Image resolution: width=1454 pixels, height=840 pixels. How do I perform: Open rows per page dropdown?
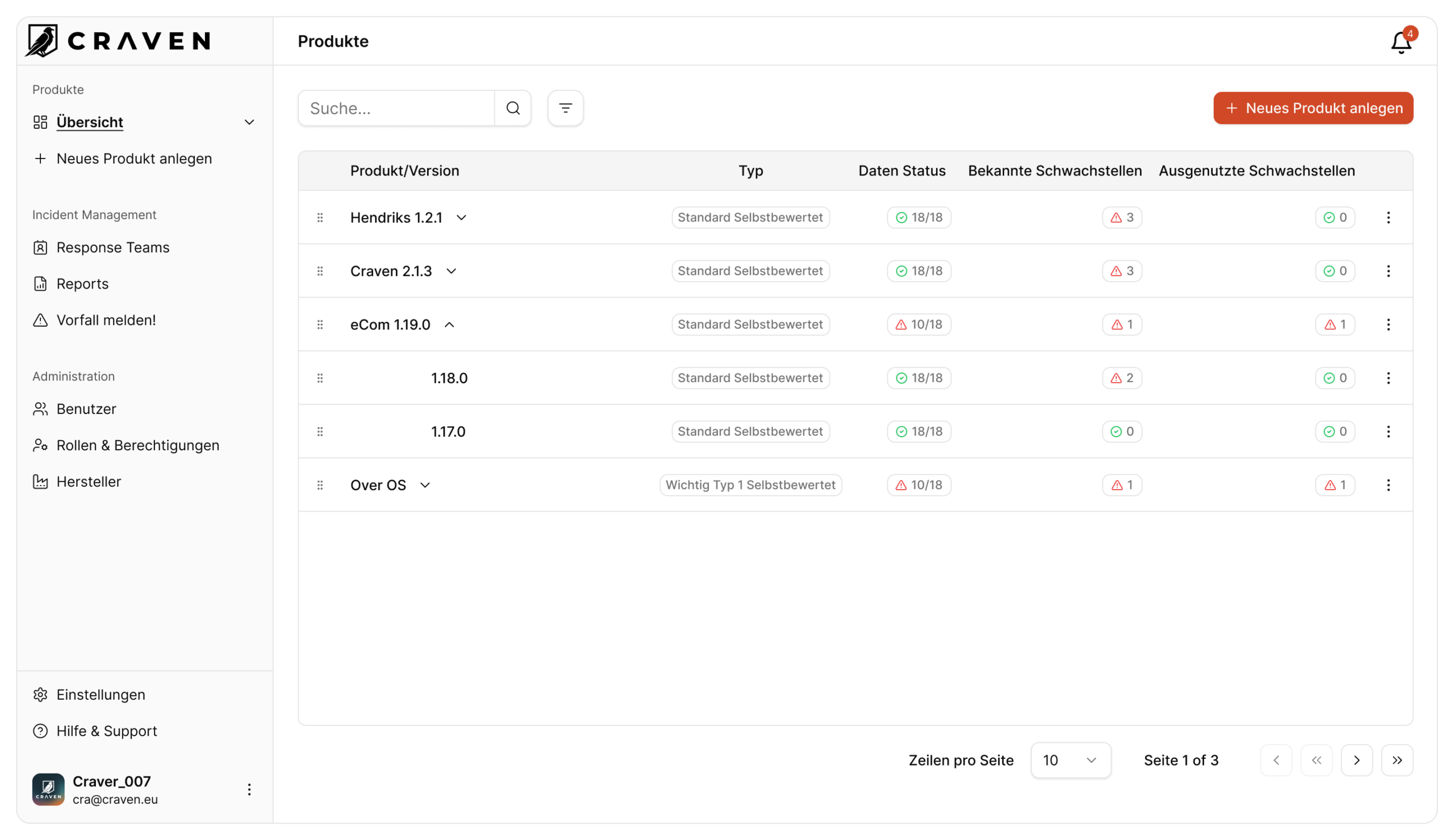point(1071,760)
